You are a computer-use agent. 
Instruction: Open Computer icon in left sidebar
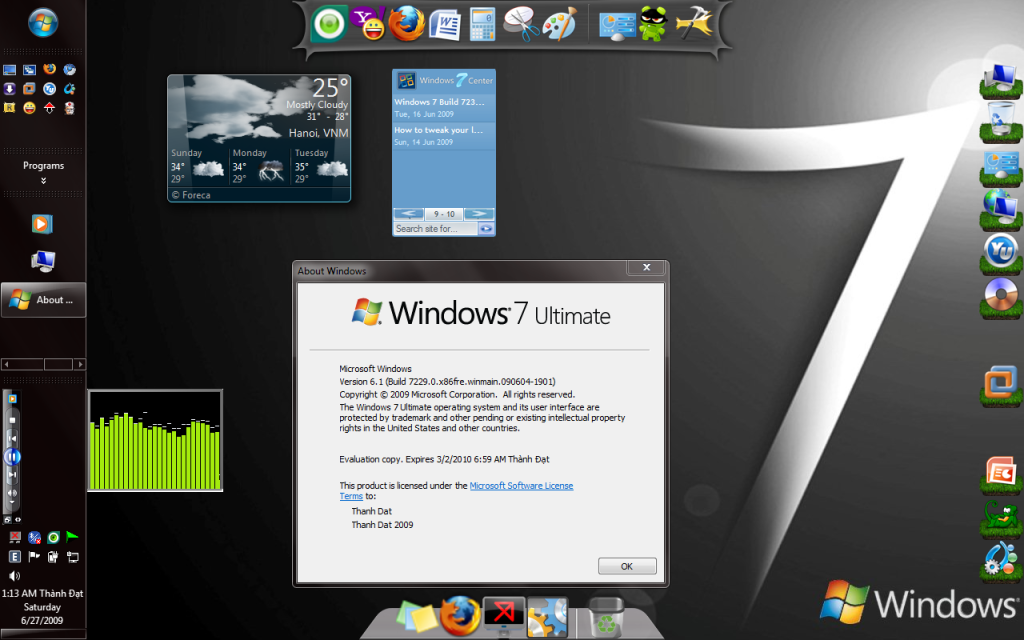point(43,261)
